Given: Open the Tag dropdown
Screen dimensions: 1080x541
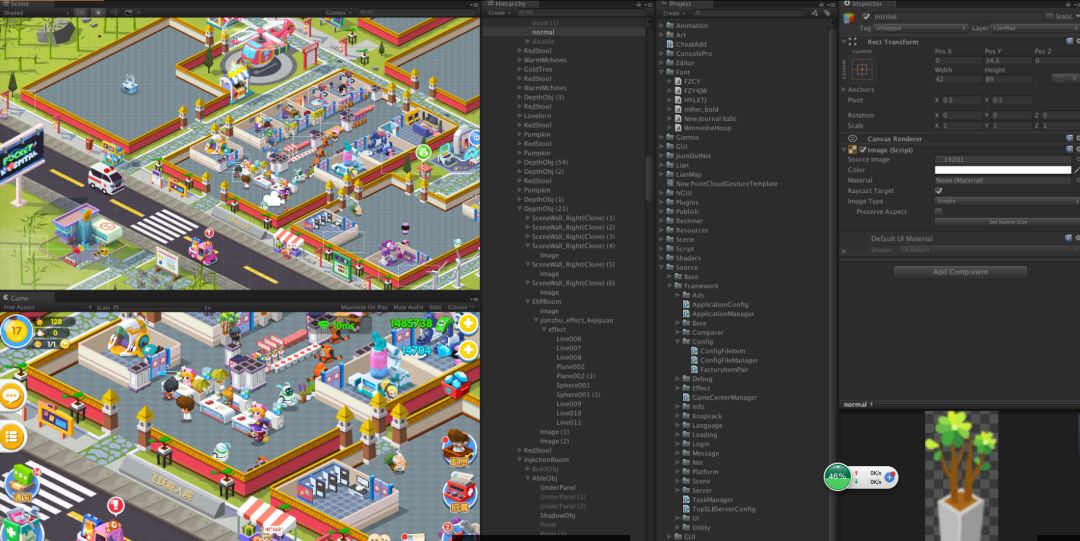Looking at the screenshot, I should pyautogui.click(x=921, y=28).
